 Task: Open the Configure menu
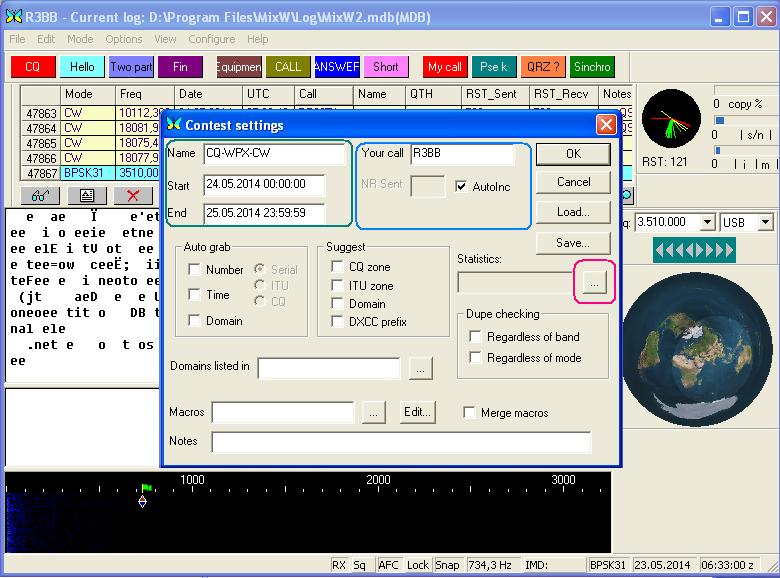point(211,39)
